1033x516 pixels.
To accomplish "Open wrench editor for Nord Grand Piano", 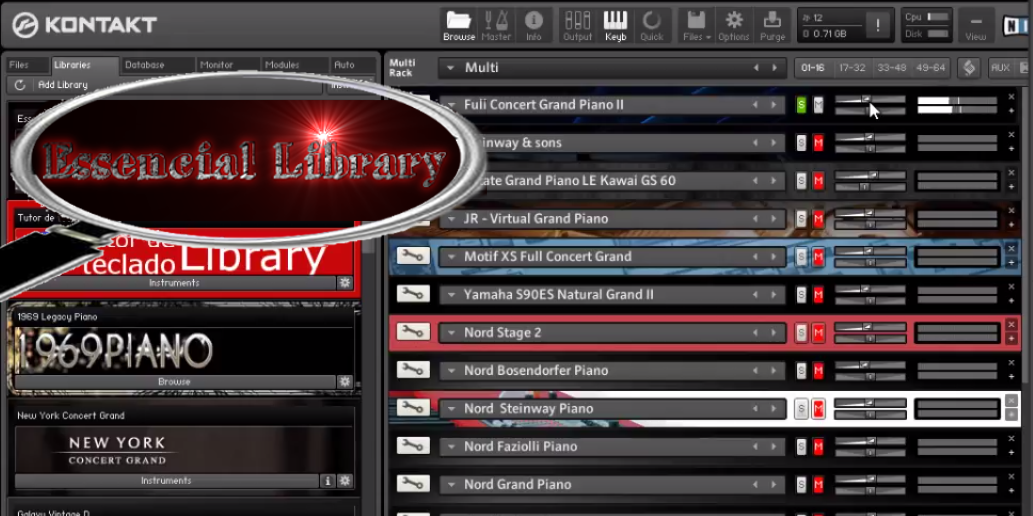I will tap(413, 484).
